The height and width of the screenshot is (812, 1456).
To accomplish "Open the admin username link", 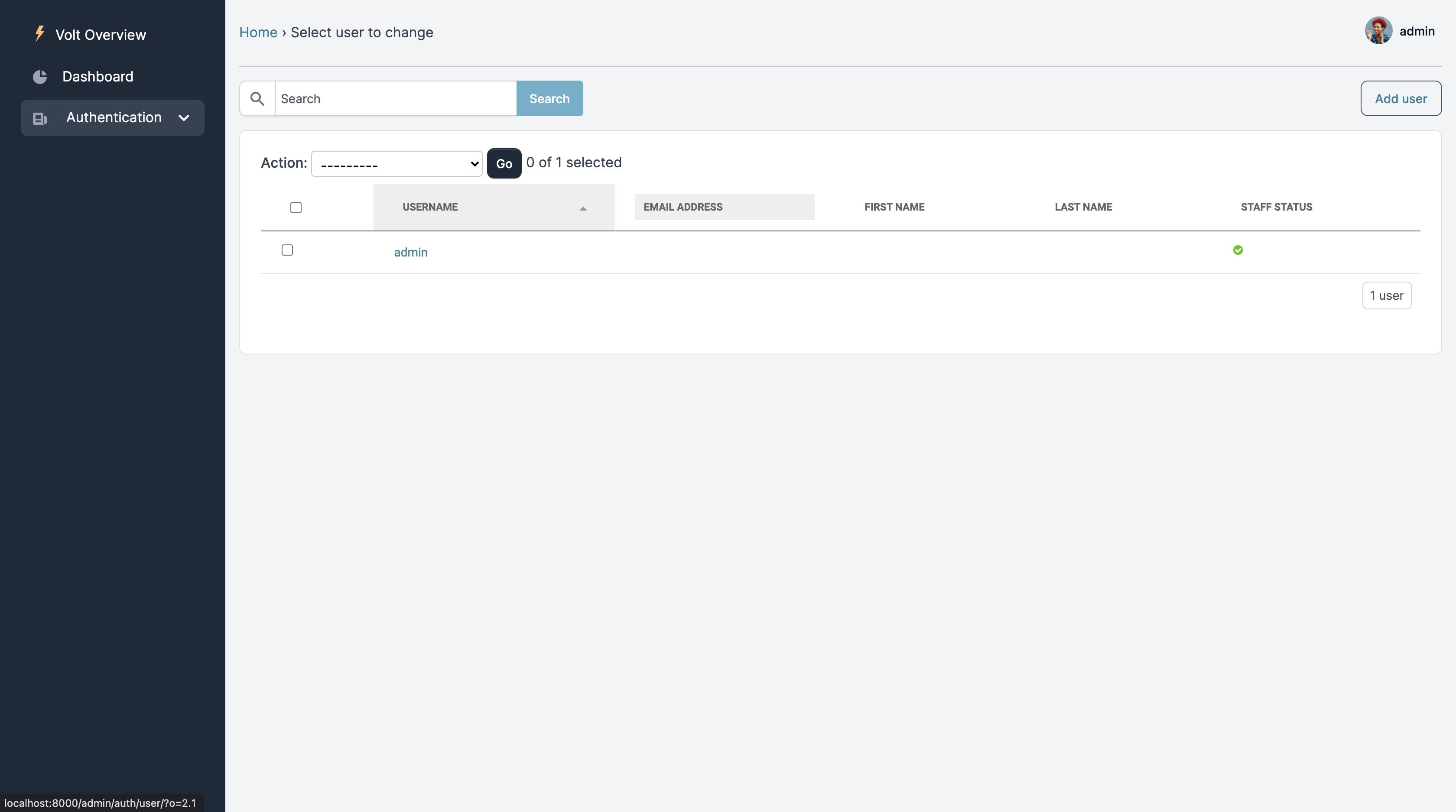I will (x=410, y=253).
